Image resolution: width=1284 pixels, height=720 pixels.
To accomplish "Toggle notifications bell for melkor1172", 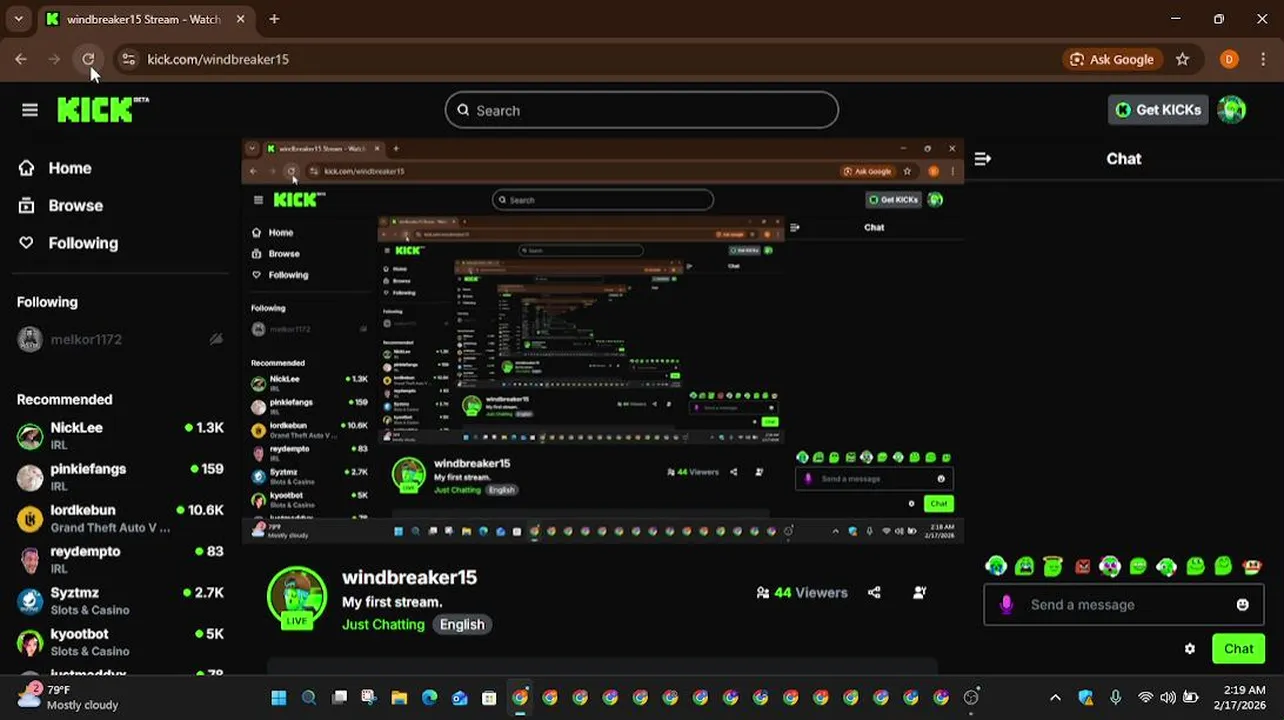I will tap(216, 340).
